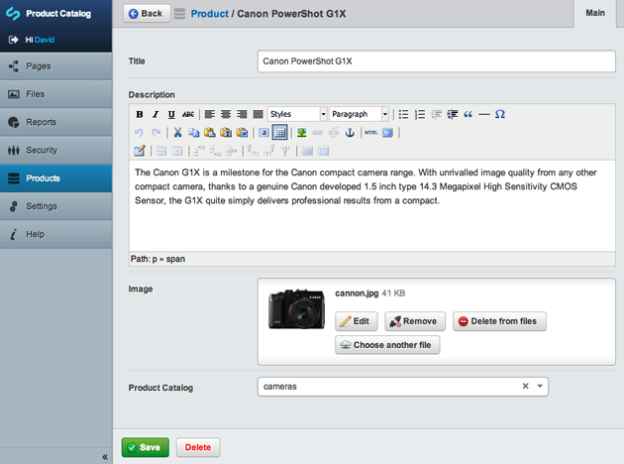Viewport: 624px width, 464px height.
Task: Increase the indent level
Action: [452, 114]
